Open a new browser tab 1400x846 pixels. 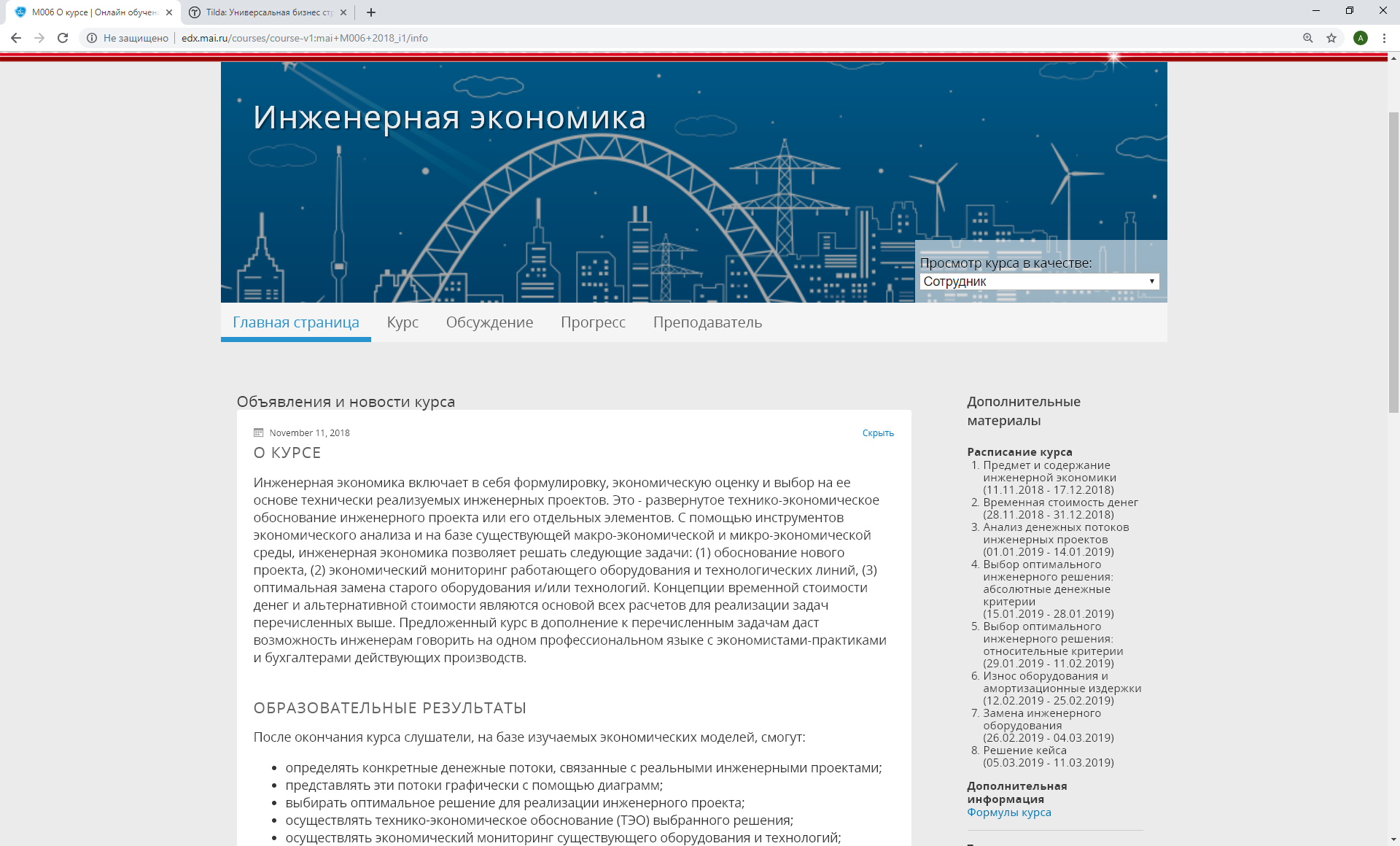tap(371, 12)
